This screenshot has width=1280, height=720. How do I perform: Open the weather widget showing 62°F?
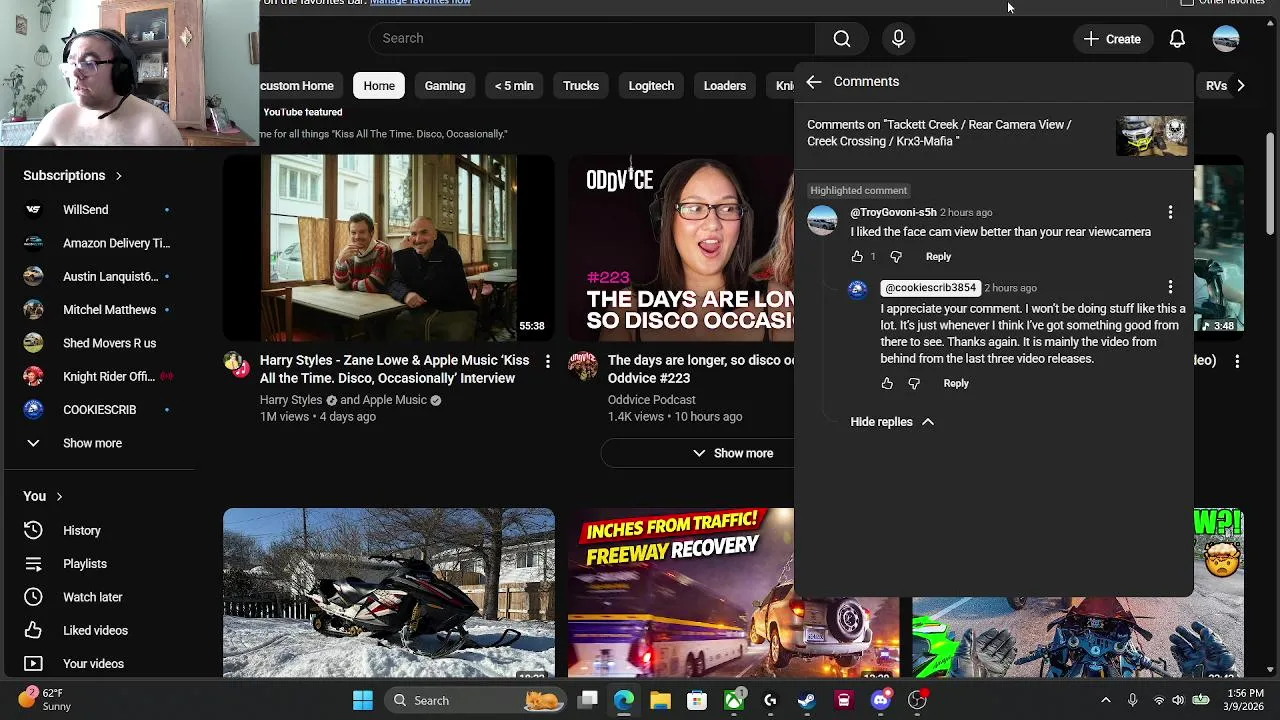pyautogui.click(x=44, y=700)
